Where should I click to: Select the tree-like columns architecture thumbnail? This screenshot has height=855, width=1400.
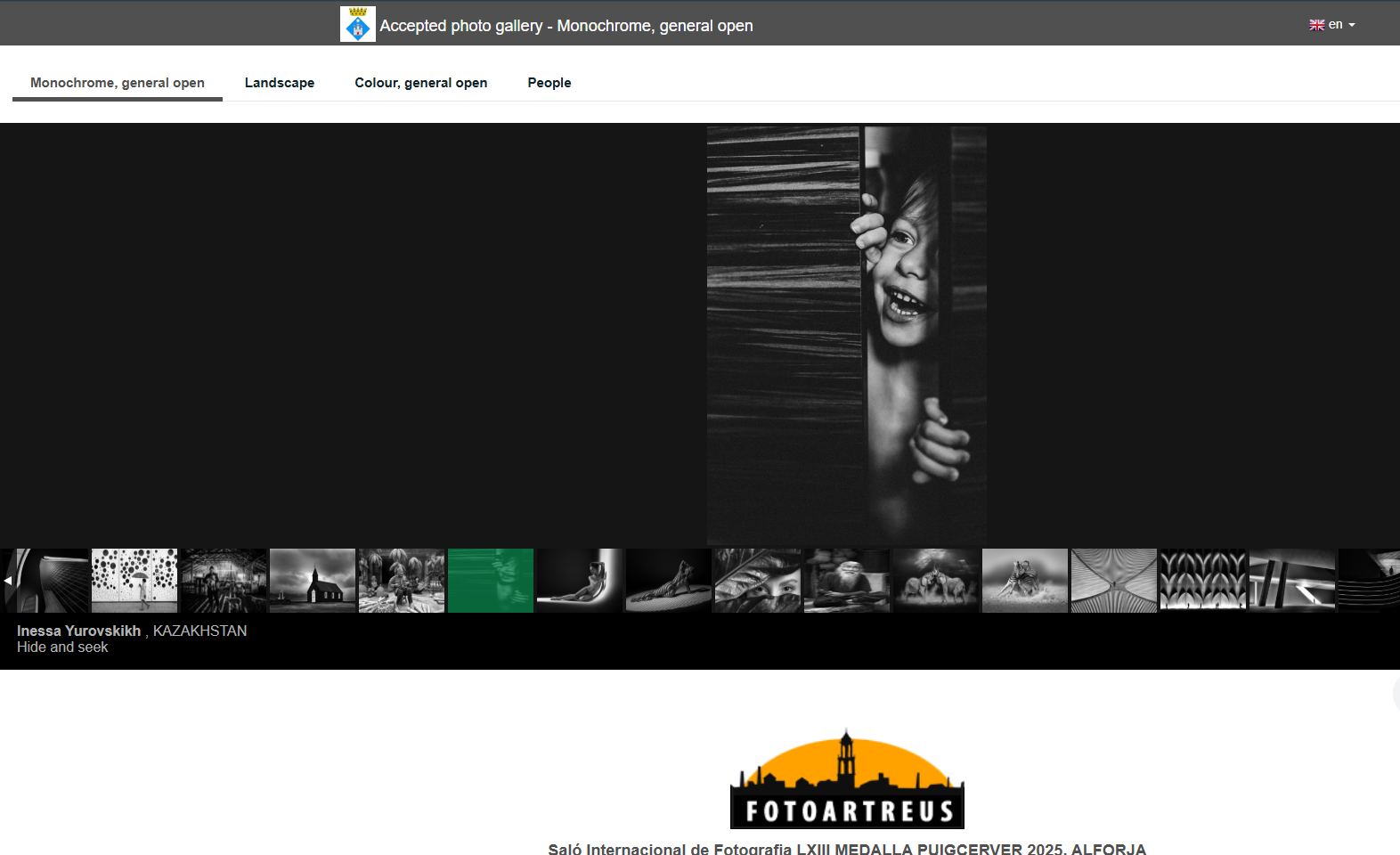(x=1203, y=581)
